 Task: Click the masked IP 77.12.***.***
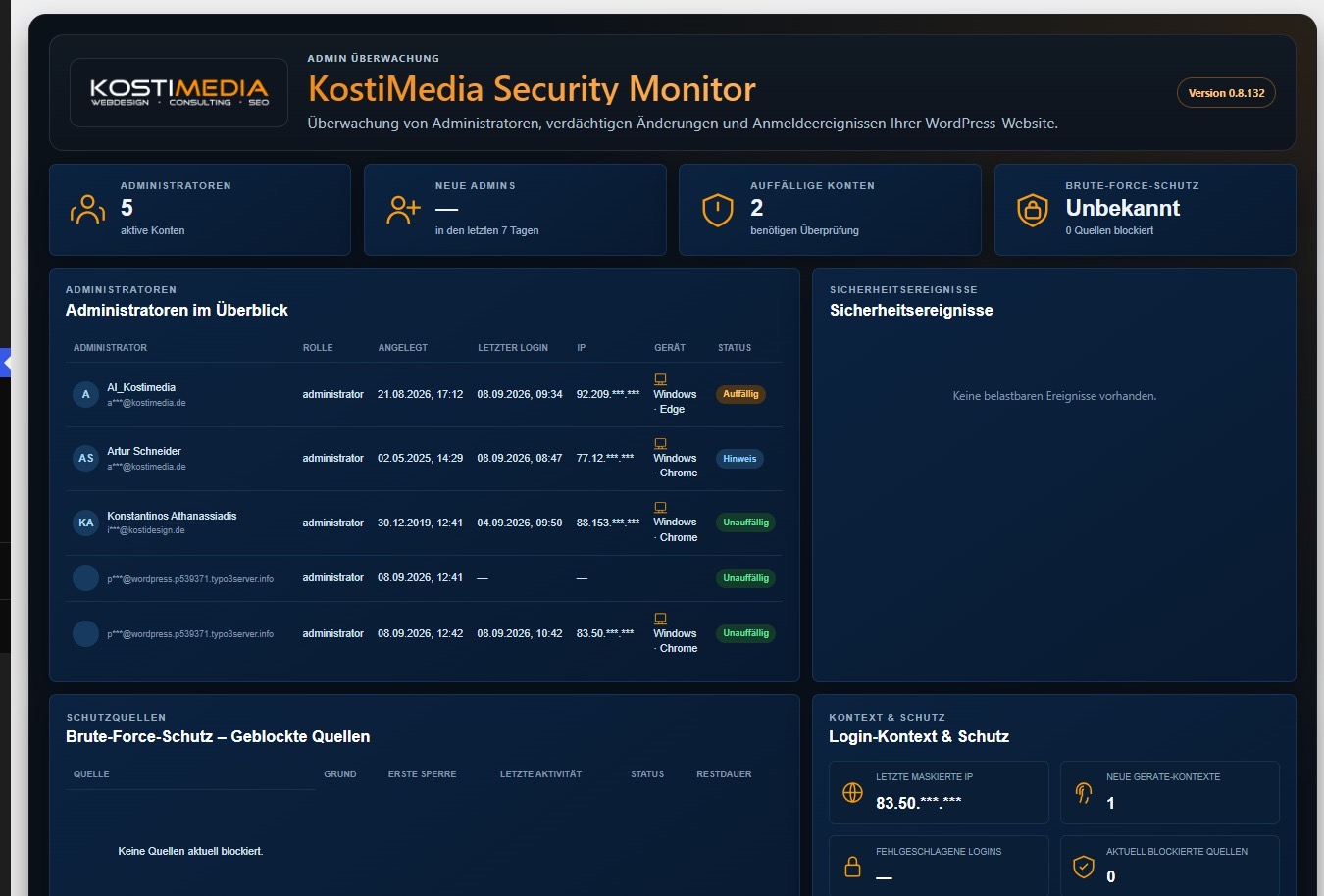click(x=605, y=458)
